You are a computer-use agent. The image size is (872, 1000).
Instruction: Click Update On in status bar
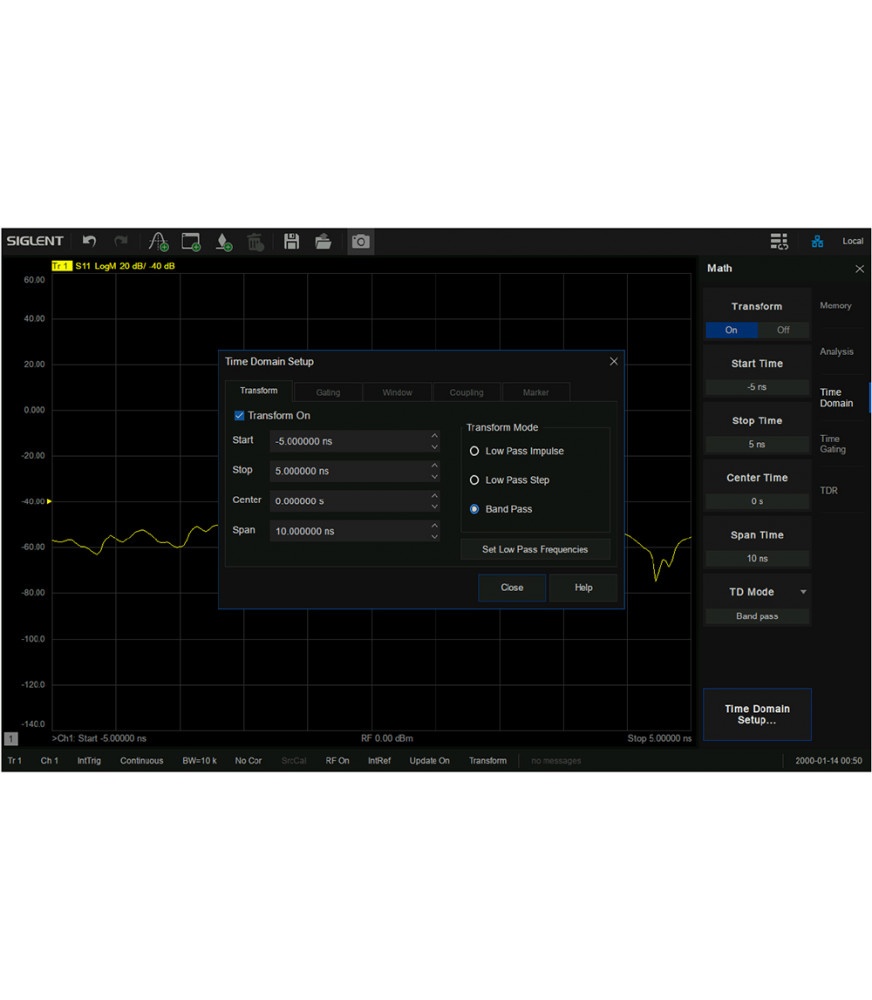pyautogui.click(x=429, y=761)
